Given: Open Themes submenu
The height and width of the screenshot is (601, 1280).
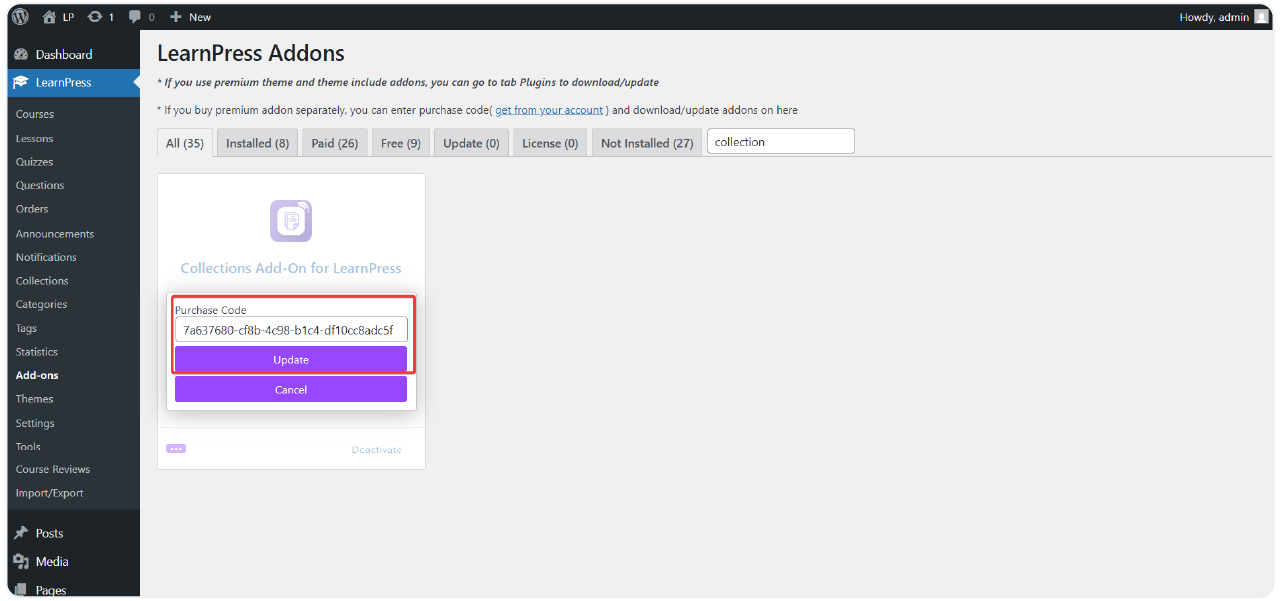Looking at the screenshot, I should pos(35,399).
